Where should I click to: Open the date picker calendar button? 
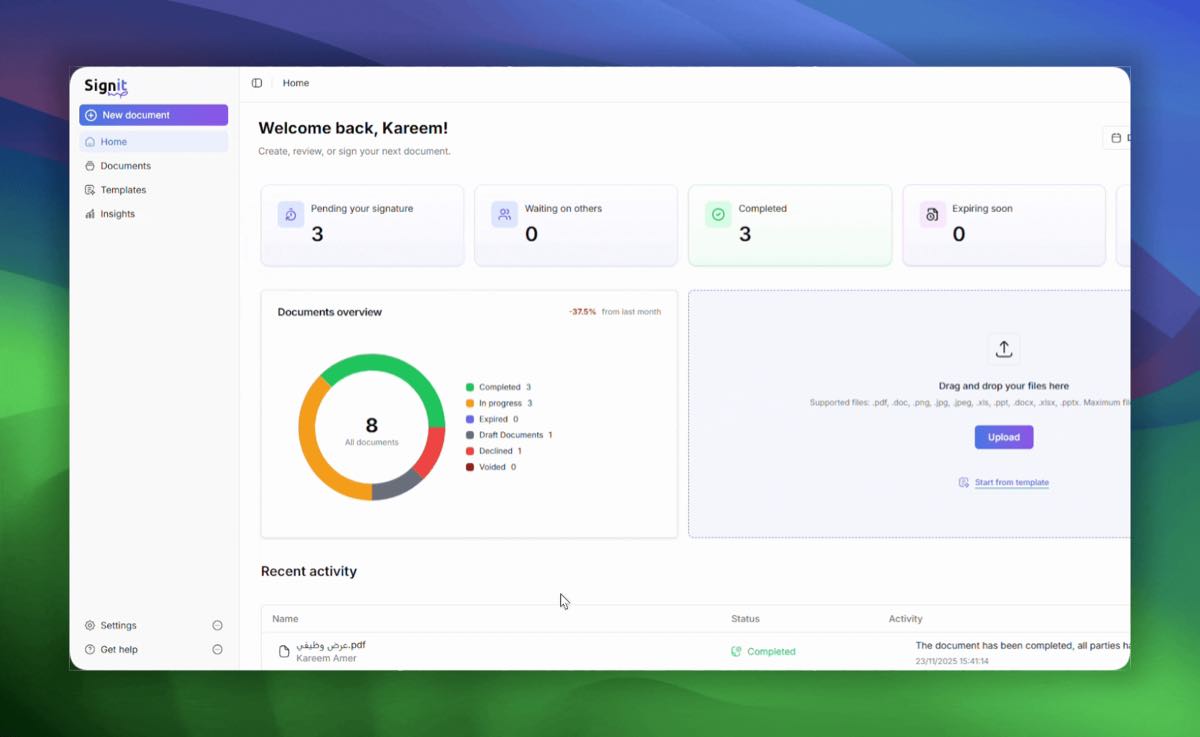pyautogui.click(x=1116, y=138)
